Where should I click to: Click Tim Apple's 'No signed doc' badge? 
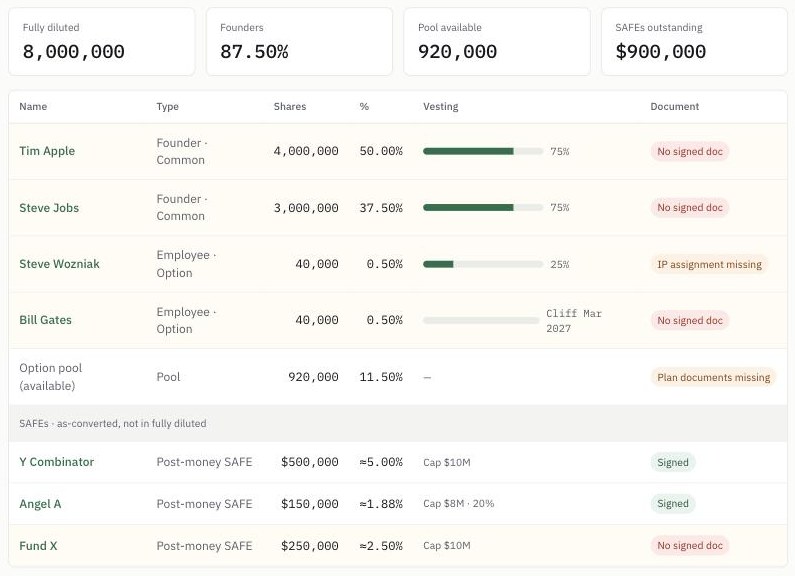click(690, 152)
